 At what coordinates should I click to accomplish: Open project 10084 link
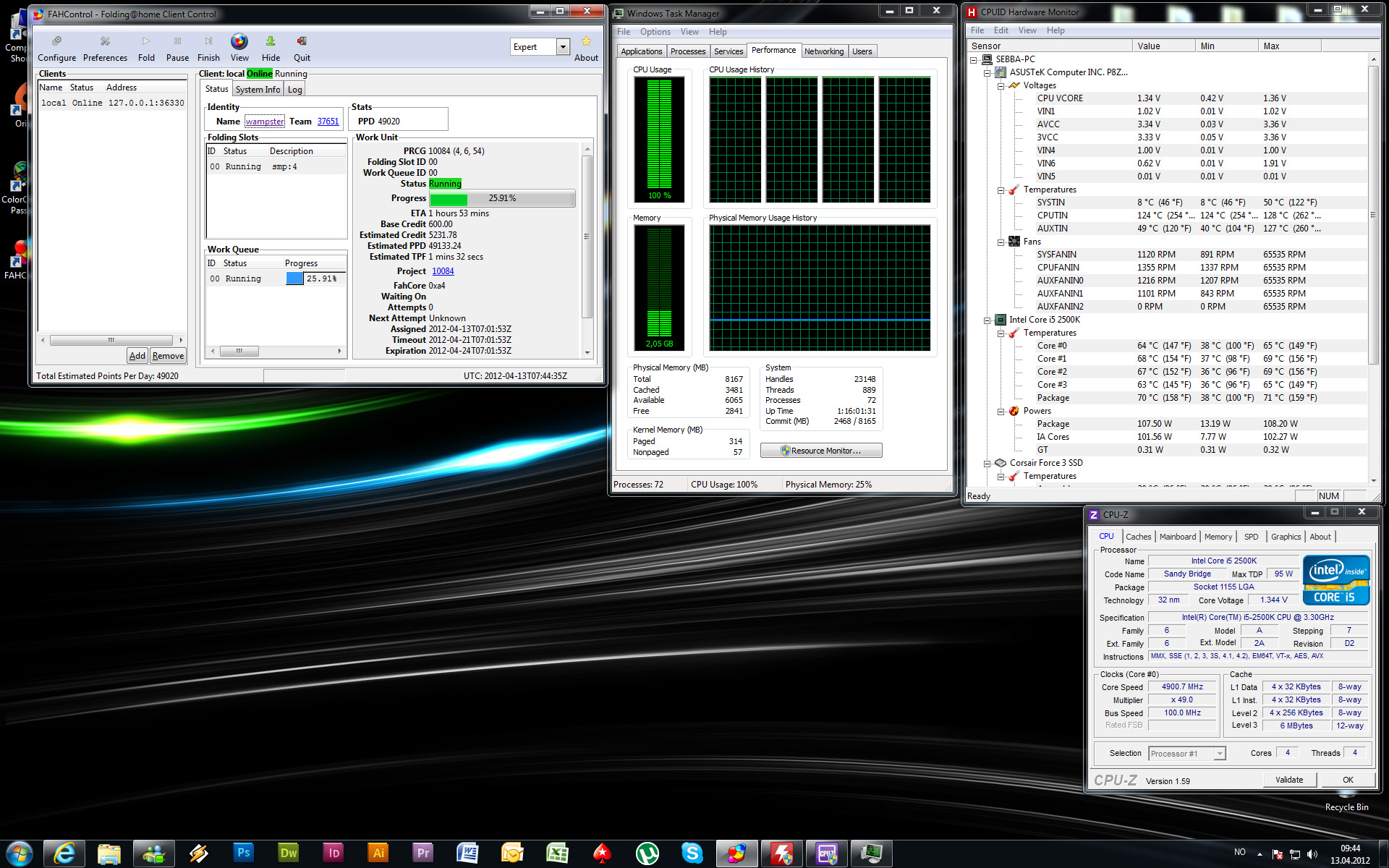pyautogui.click(x=443, y=271)
